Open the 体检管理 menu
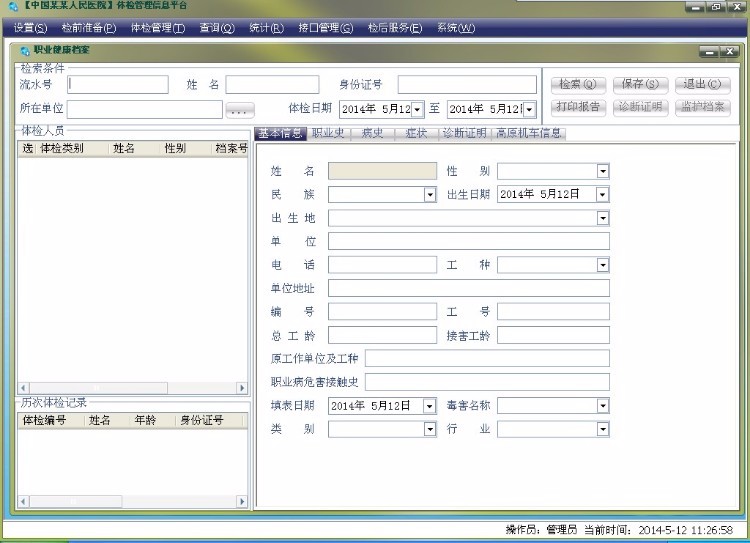Viewport: 750px width, 543px height. point(157,28)
